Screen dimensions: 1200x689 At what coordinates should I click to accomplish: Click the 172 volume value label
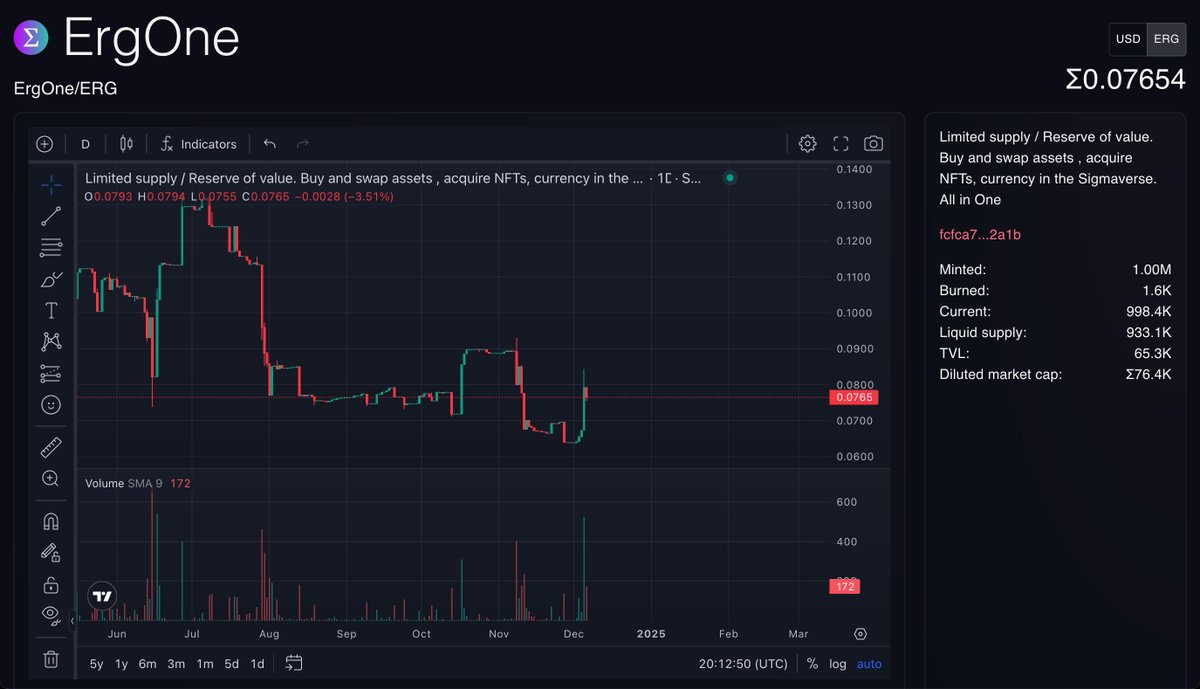click(845, 586)
